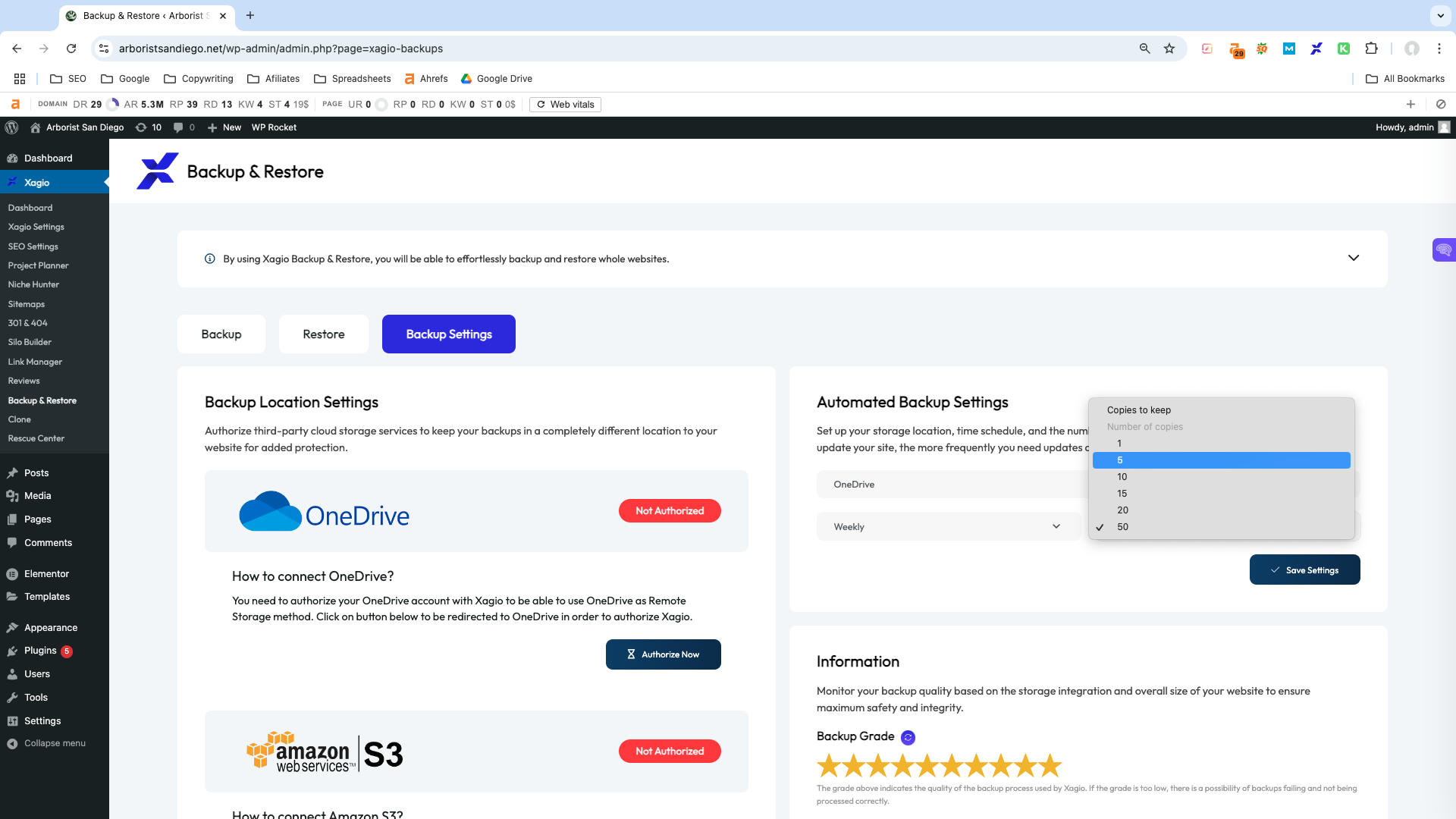
Task: Click the info icon in the notice banner
Action: [210, 259]
